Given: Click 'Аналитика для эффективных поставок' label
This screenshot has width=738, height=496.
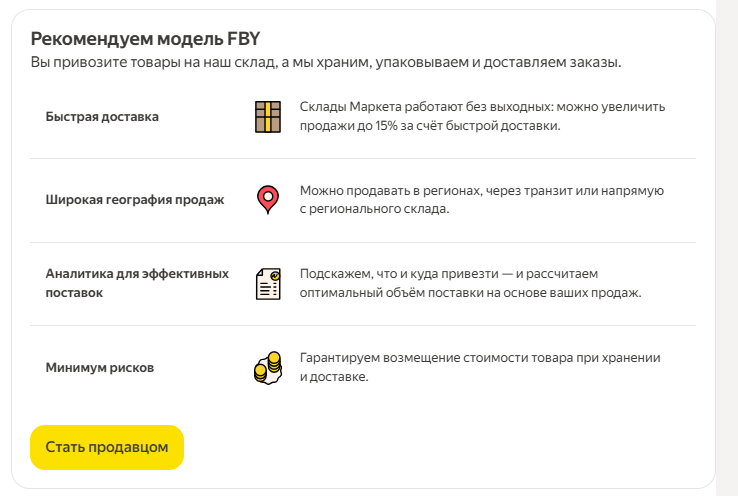Looking at the screenshot, I should (137, 283).
